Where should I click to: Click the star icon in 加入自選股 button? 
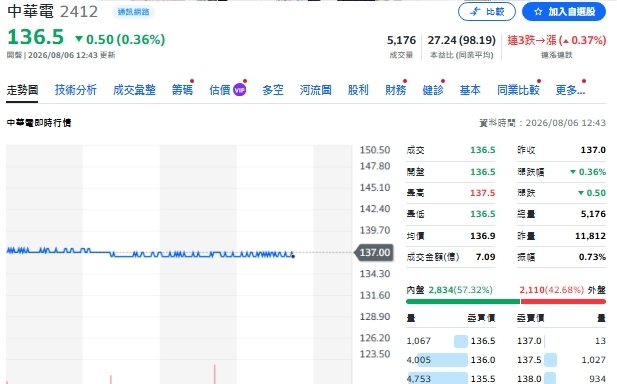(x=538, y=12)
